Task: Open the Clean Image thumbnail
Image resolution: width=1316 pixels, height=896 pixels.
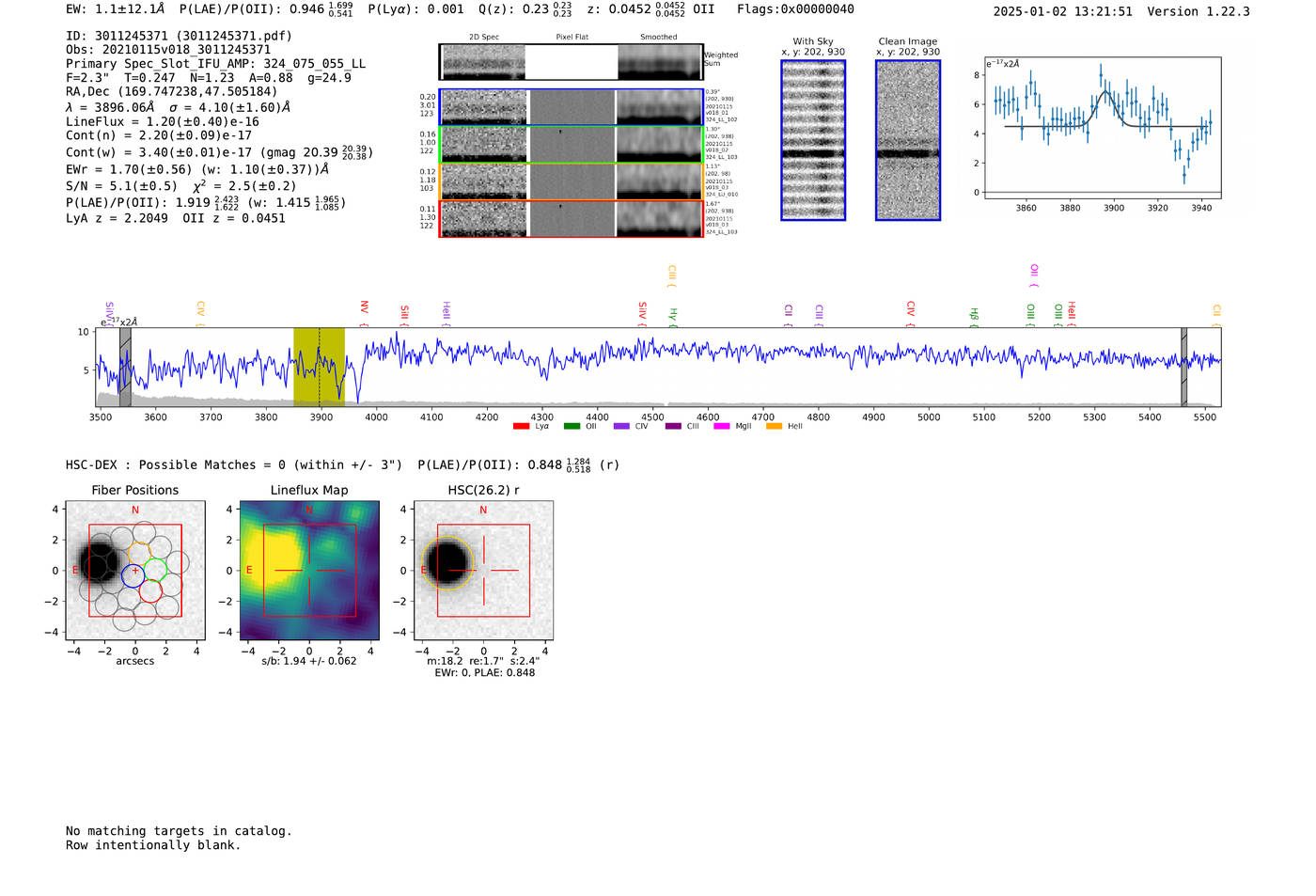Action: 908,140
